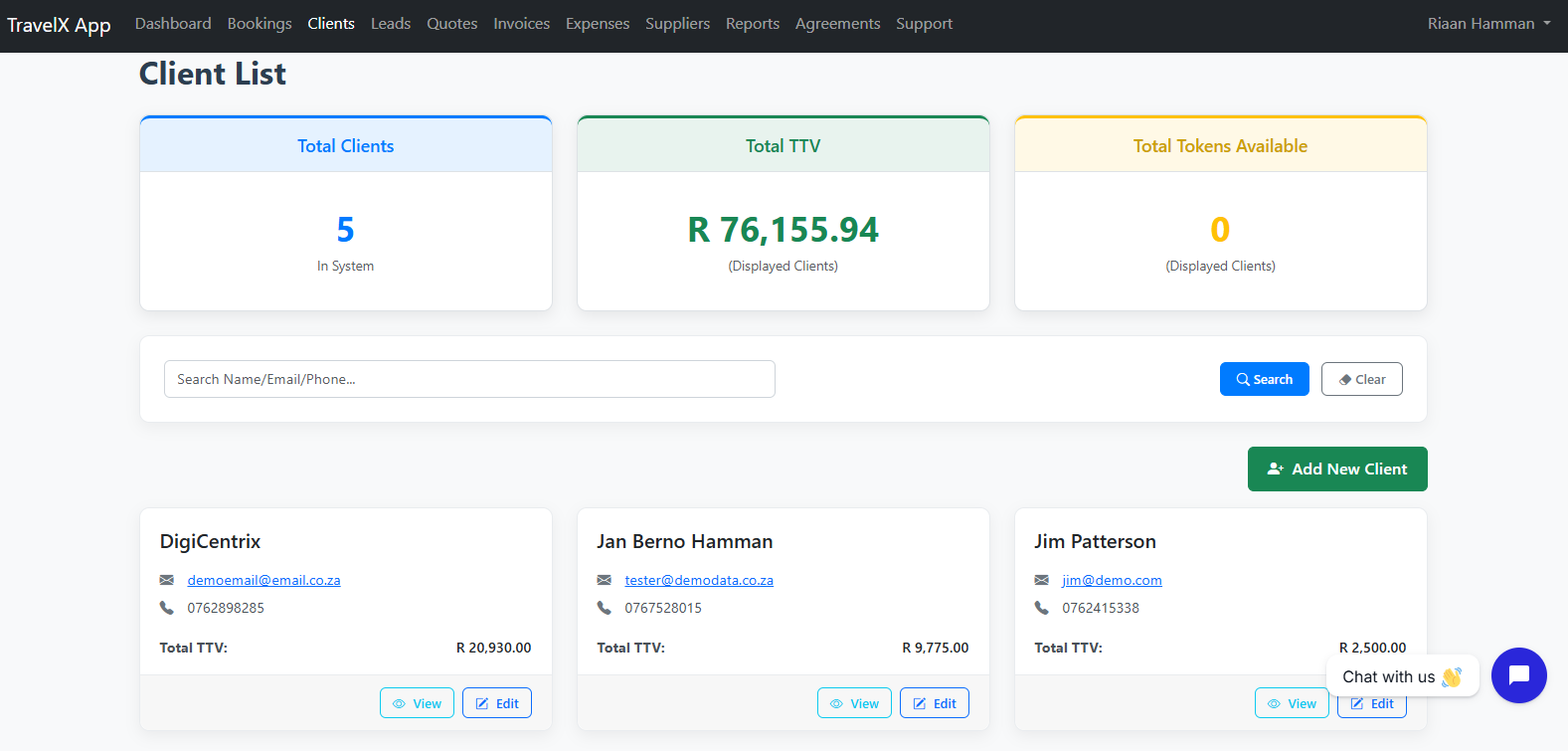Viewport: 1568px width, 751px height.
Task: Click the TravelX App brand logo
Action: tap(59, 25)
